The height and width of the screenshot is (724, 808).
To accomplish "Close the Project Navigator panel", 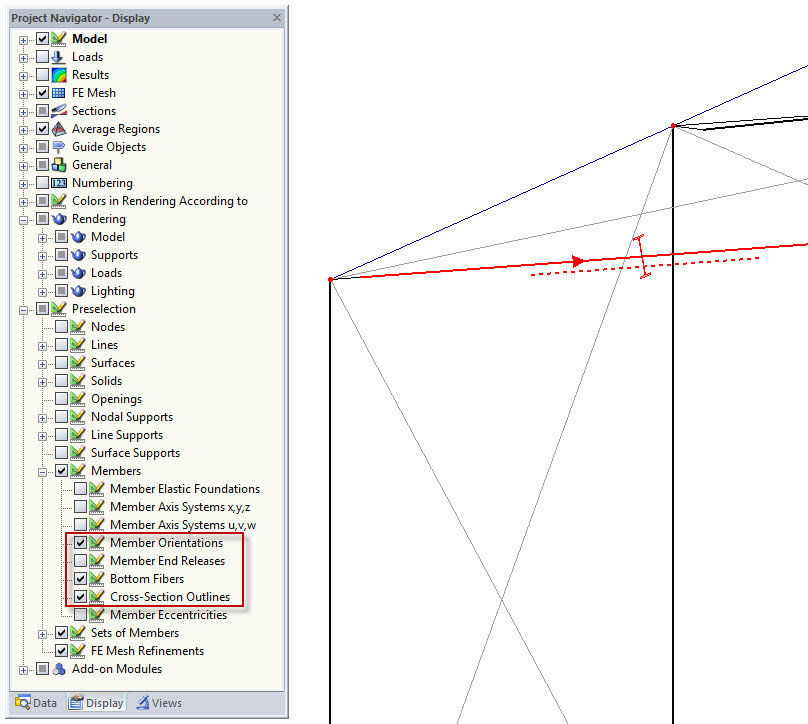I will coord(277,18).
